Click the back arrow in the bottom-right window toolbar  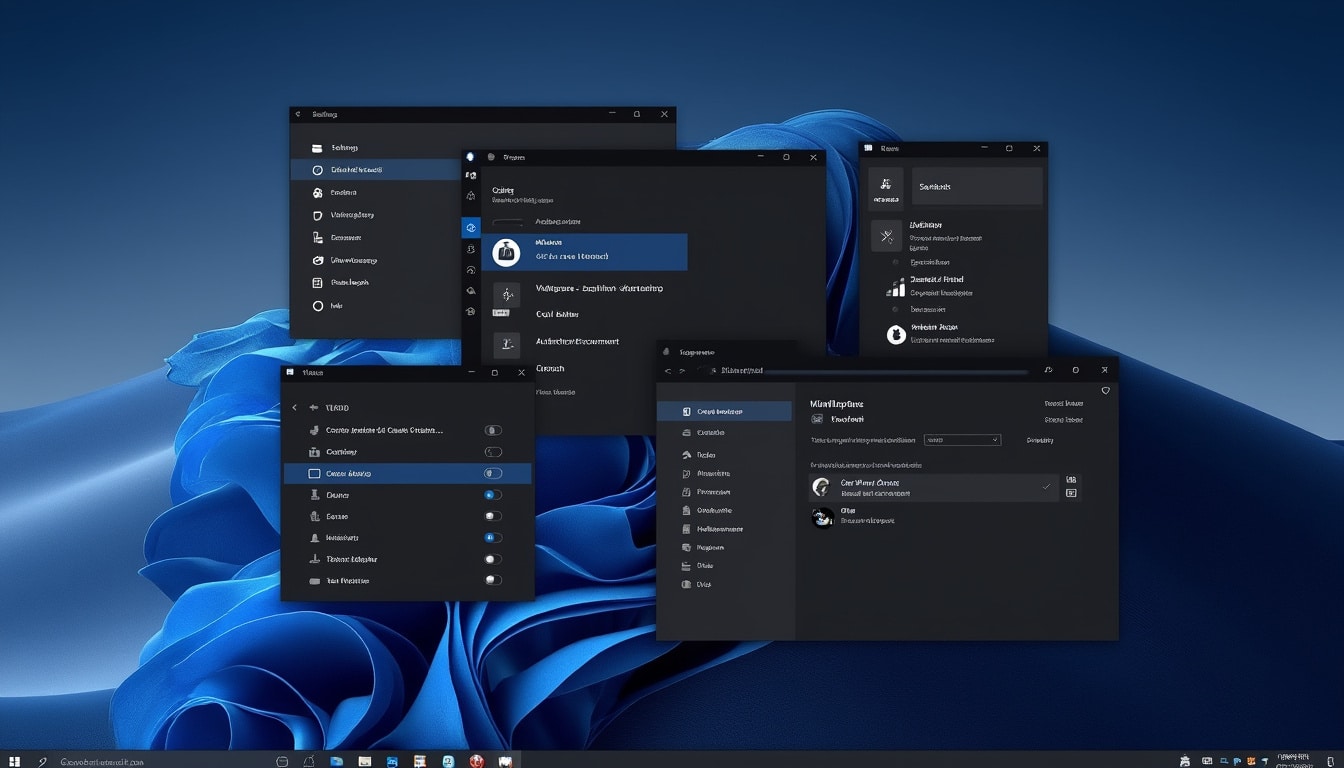point(668,371)
